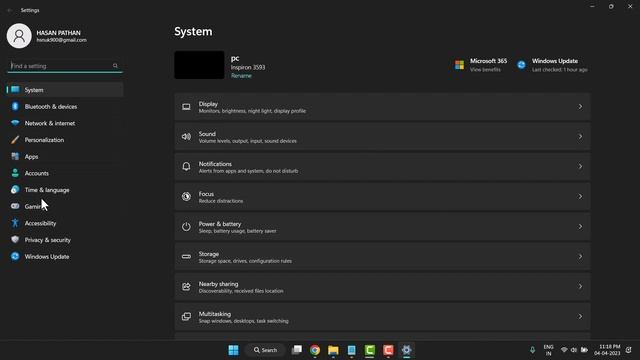Image resolution: width=640 pixels, height=360 pixels.
Task: Click the Apps icon in sidebar
Action: (15, 157)
